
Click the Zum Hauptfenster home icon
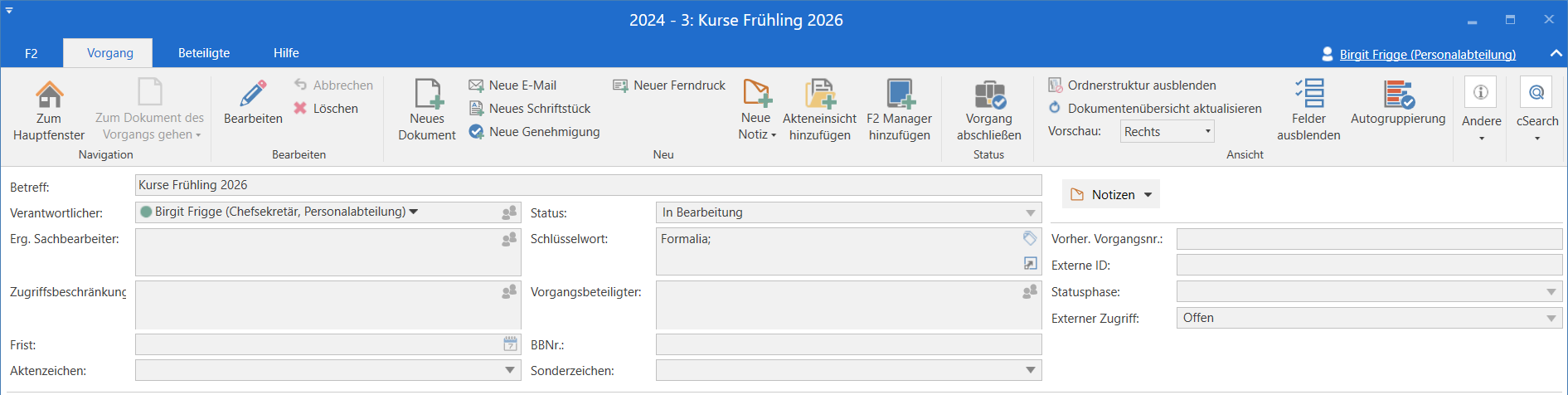(x=49, y=95)
